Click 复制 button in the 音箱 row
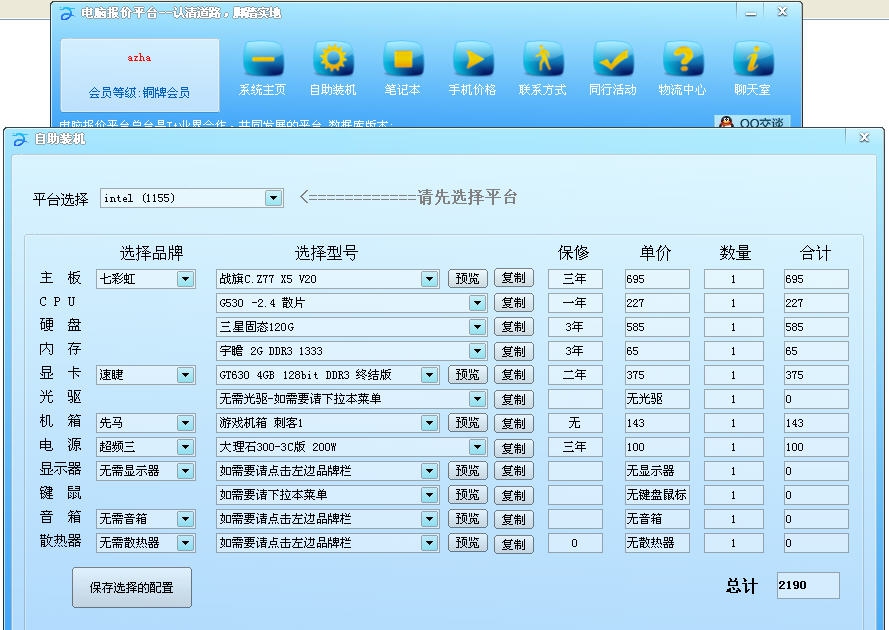Screen dimensions: 889x630 pyautogui.click(x=514, y=519)
